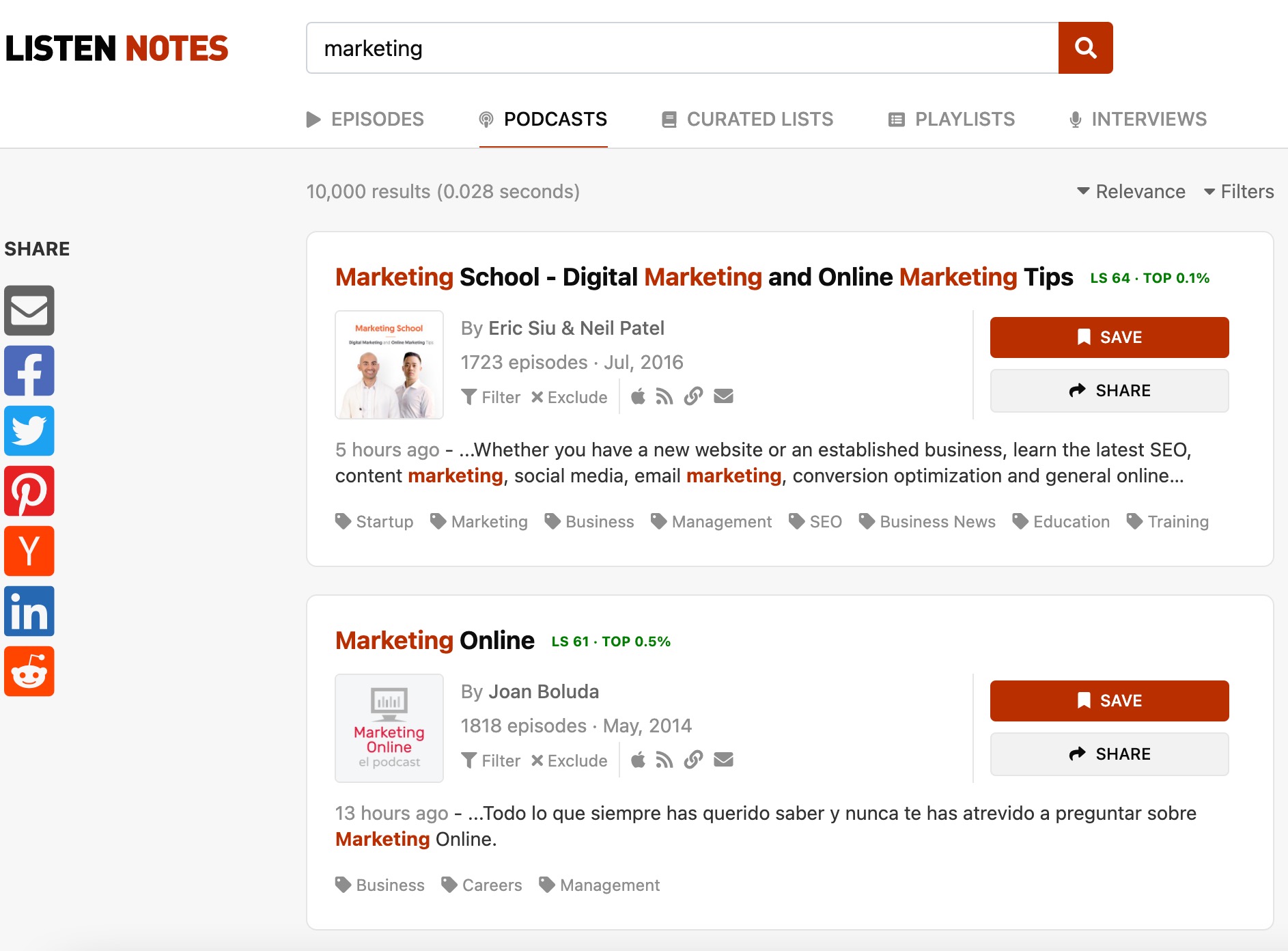Screen dimensions: 1288x951
Task: Switch to the Episodes tab
Action: [365, 120]
